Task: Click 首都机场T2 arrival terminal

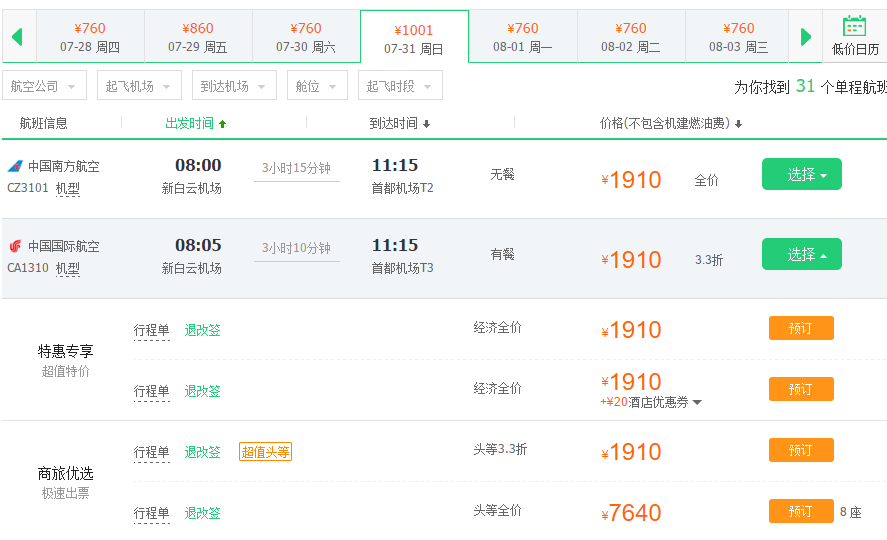Action: point(402,188)
